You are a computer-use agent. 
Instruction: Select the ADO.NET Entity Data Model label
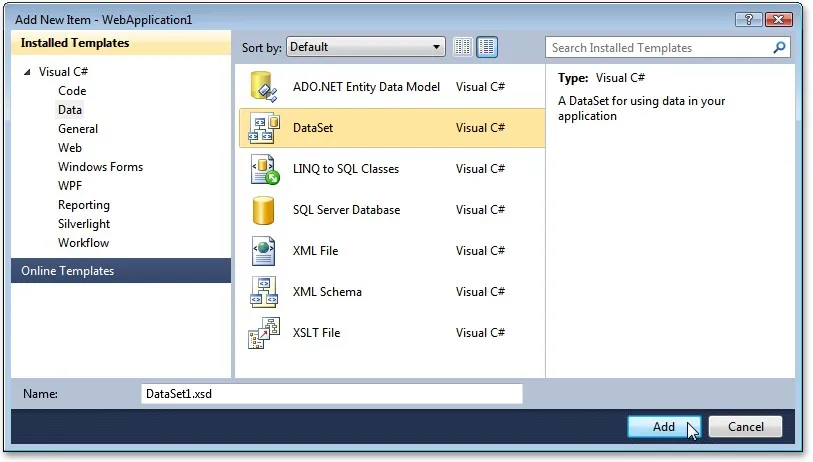point(366,87)
